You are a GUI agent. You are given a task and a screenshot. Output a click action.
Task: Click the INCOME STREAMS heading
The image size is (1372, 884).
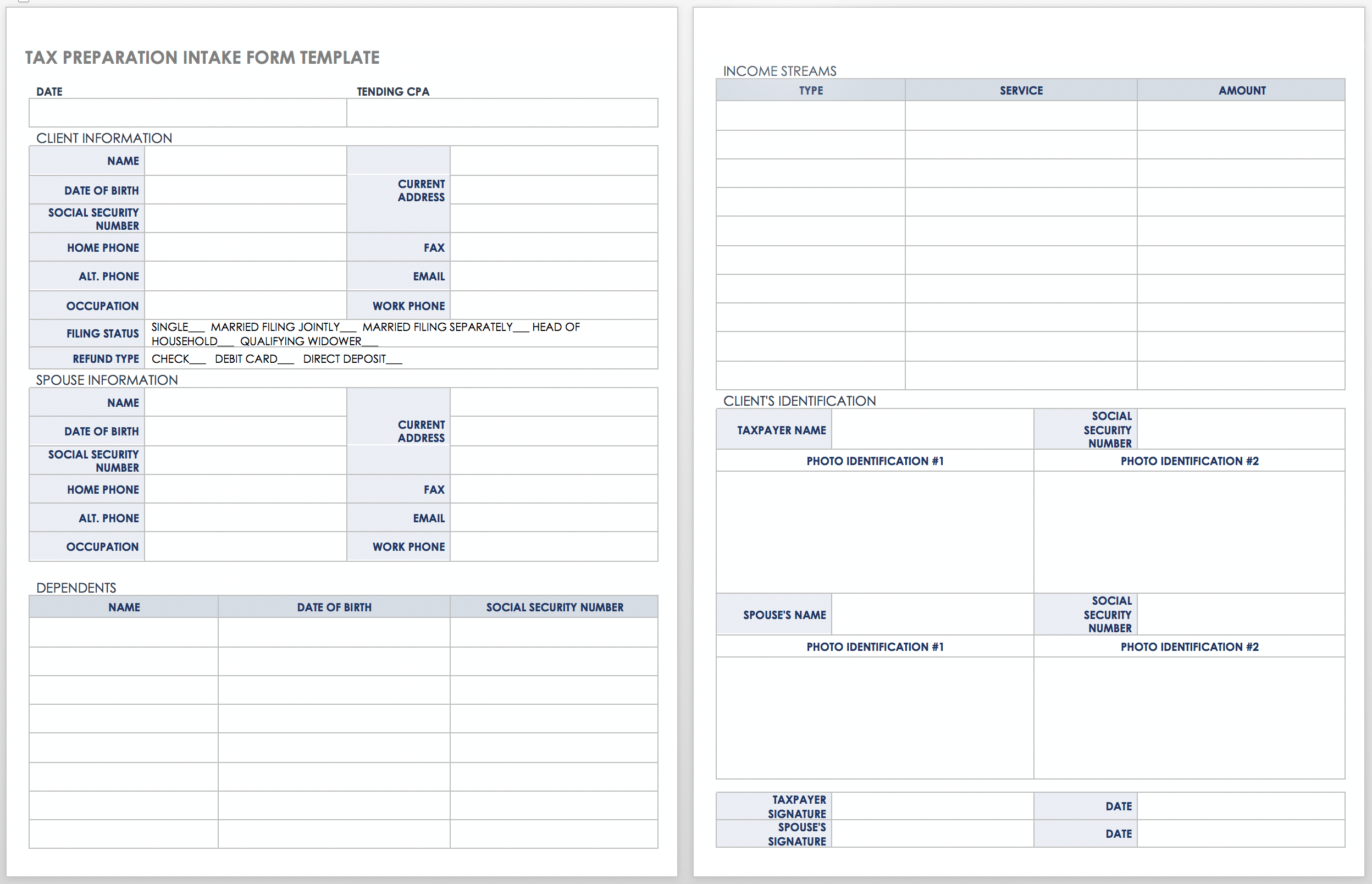coord(779,71)
